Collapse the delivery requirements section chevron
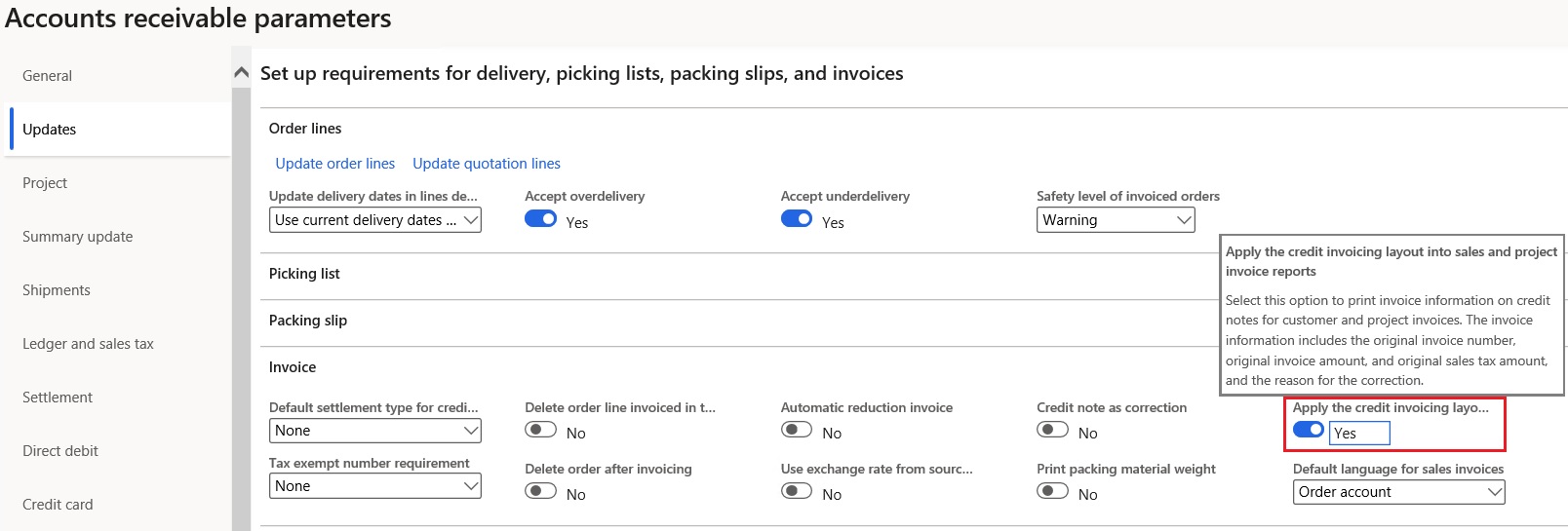Image resolution: width=1568 pixels, height=531 pixels. coord(242,73)
